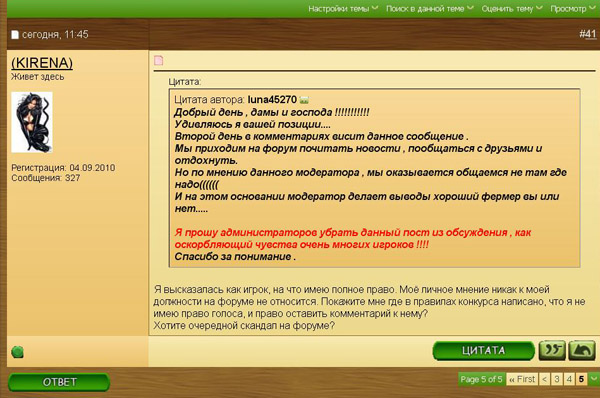Click quoted author name luna45270
The height and width of the screenshot is (398, 600).
point(272,100)
